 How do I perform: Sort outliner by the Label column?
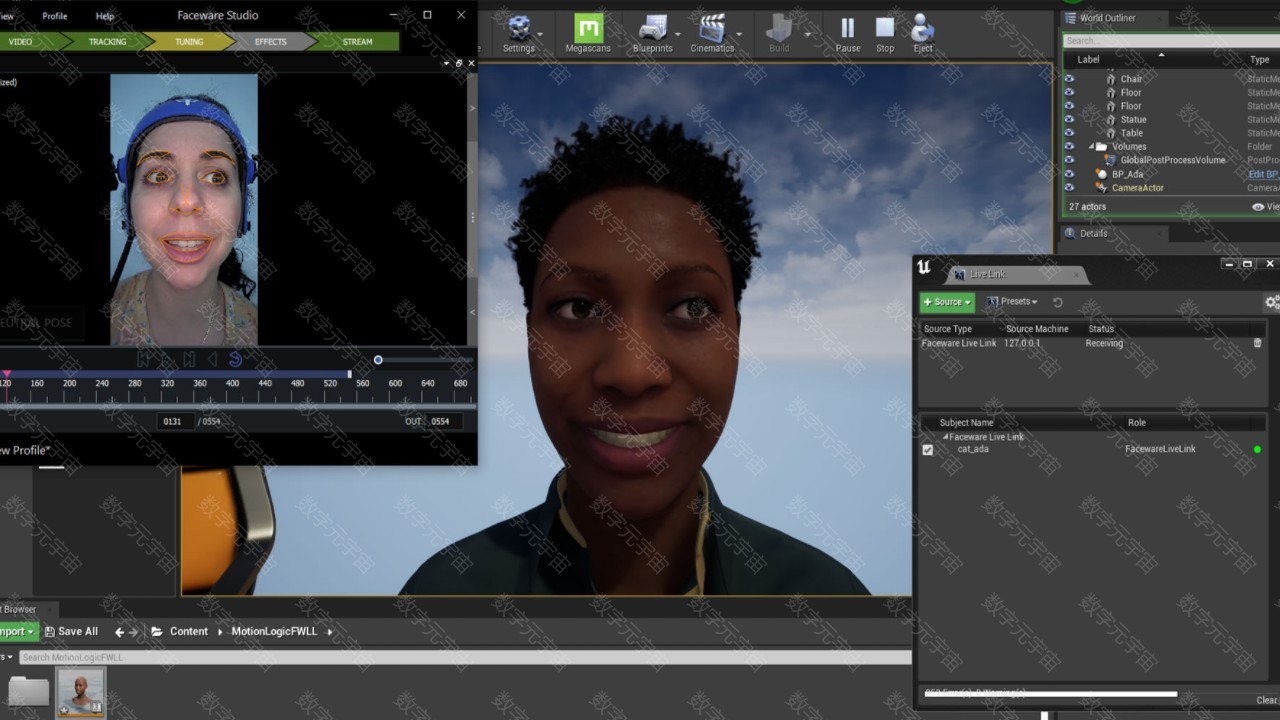1088,59
